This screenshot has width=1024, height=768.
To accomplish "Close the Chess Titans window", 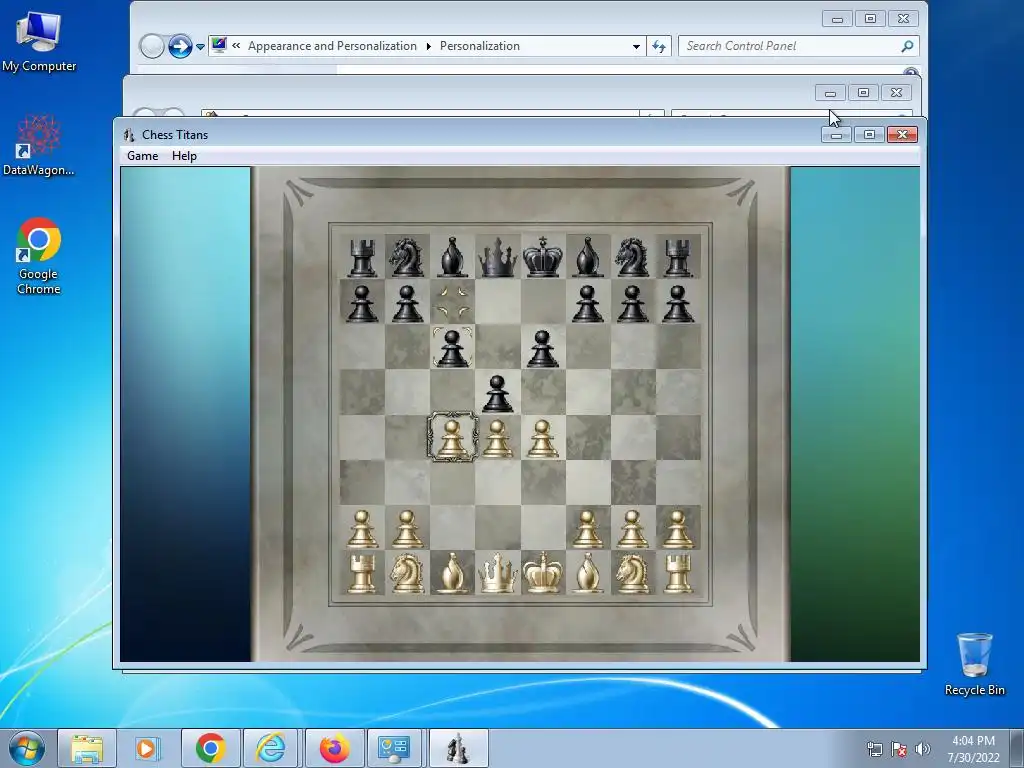I will (x=903, y=135).
